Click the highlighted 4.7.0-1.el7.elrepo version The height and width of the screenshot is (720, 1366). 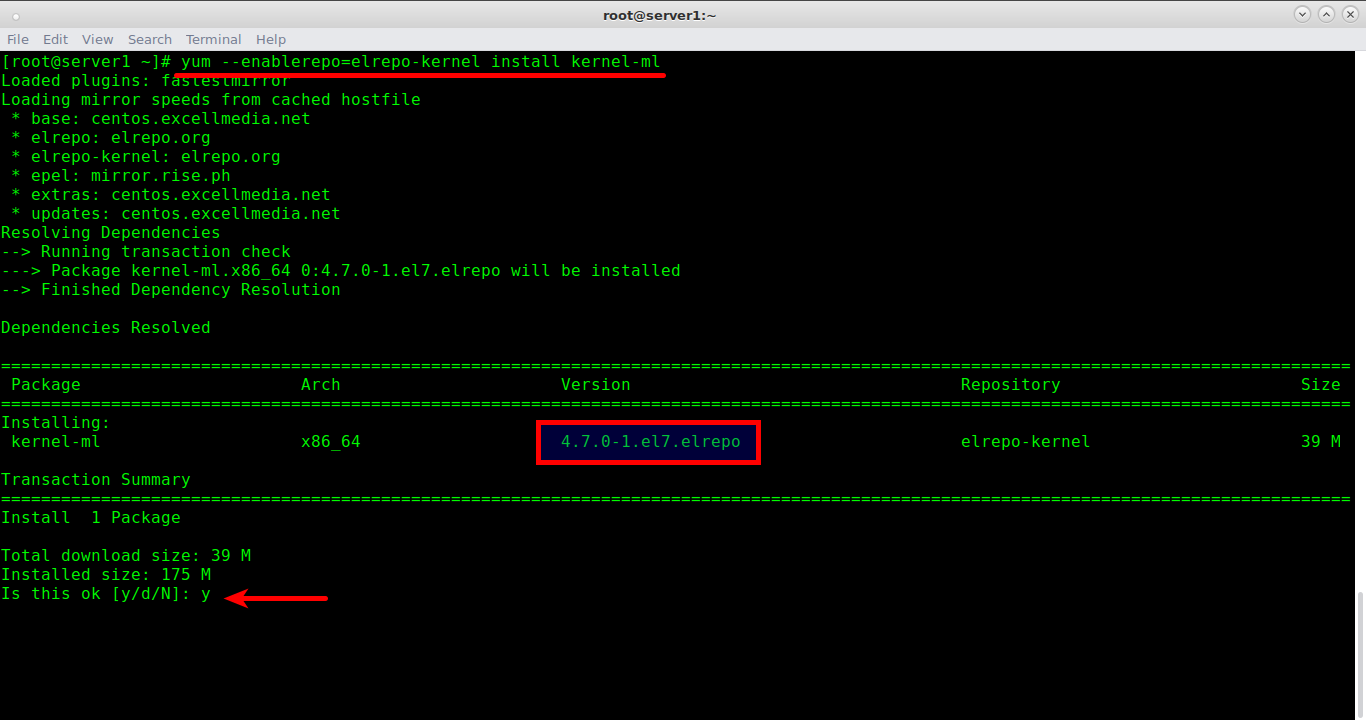pyautogui.click(x=650, y=442)
